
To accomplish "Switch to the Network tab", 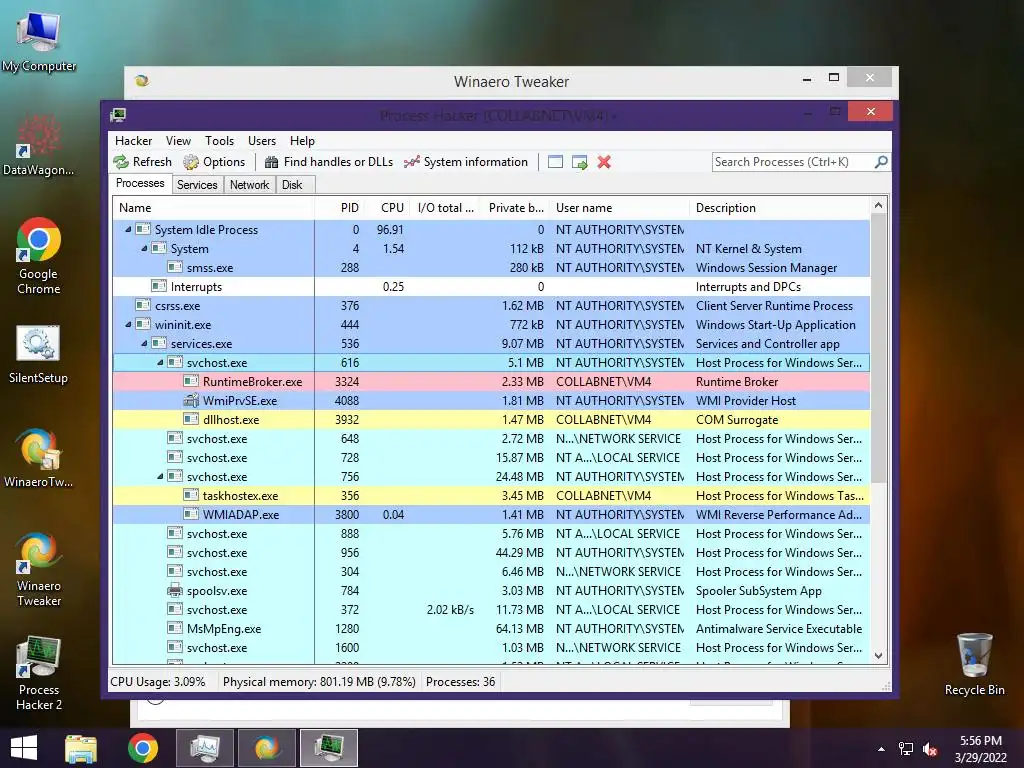I will (249, 185).
